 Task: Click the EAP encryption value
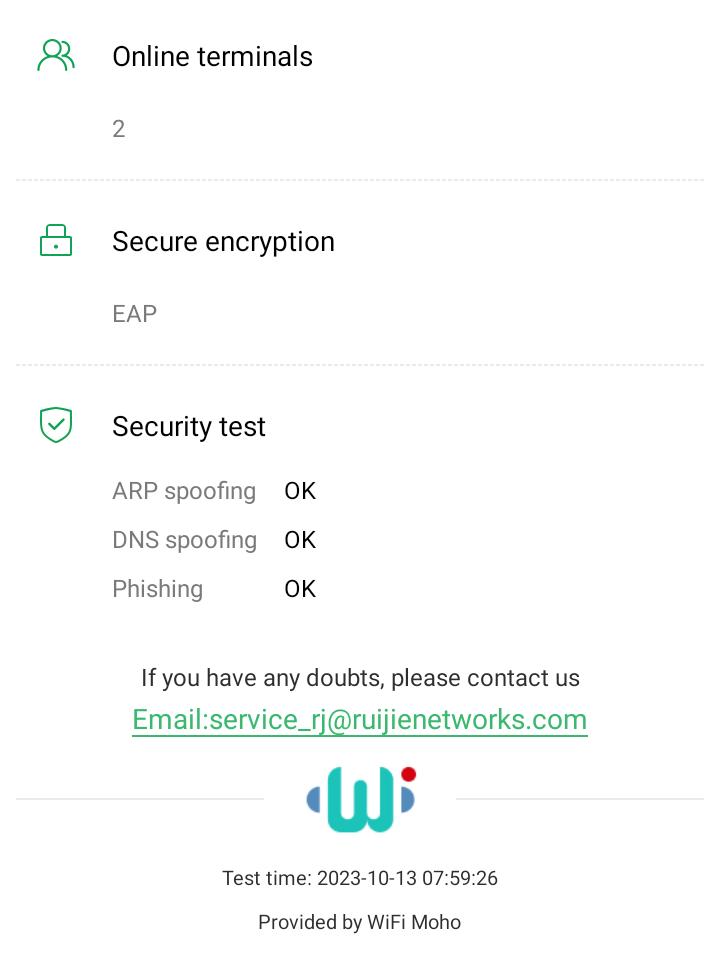click(134, 314)
